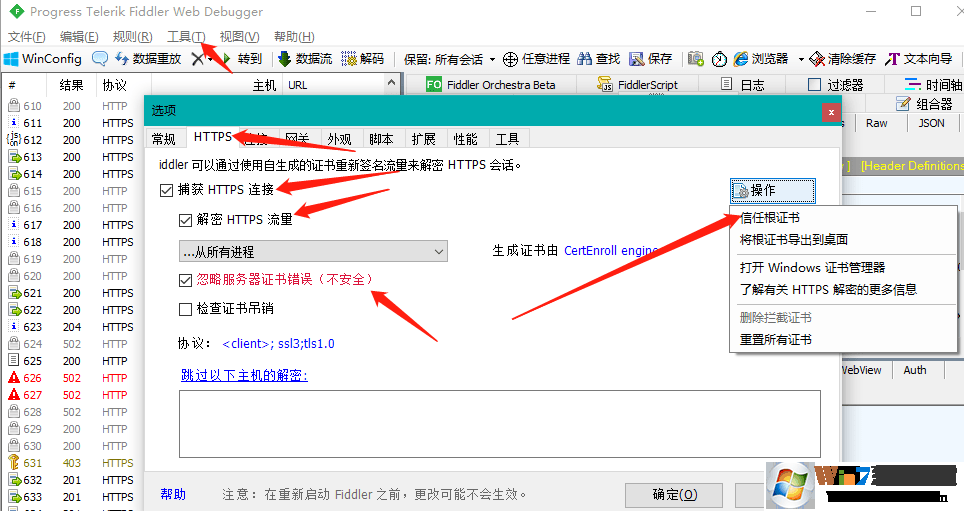
Task: Click the Decode (解码) toolbar icon
Action: pyautogui.click(x=349, y=59)
